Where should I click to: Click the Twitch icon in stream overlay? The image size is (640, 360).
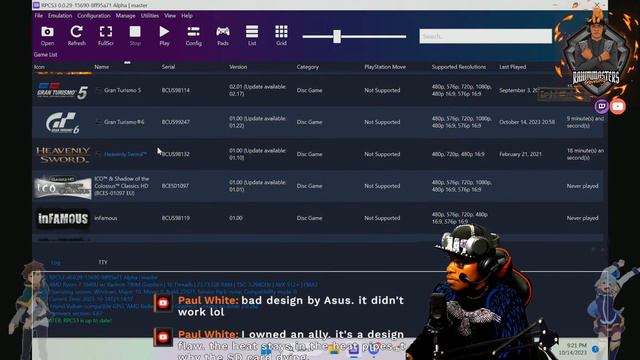pos(602,107)
